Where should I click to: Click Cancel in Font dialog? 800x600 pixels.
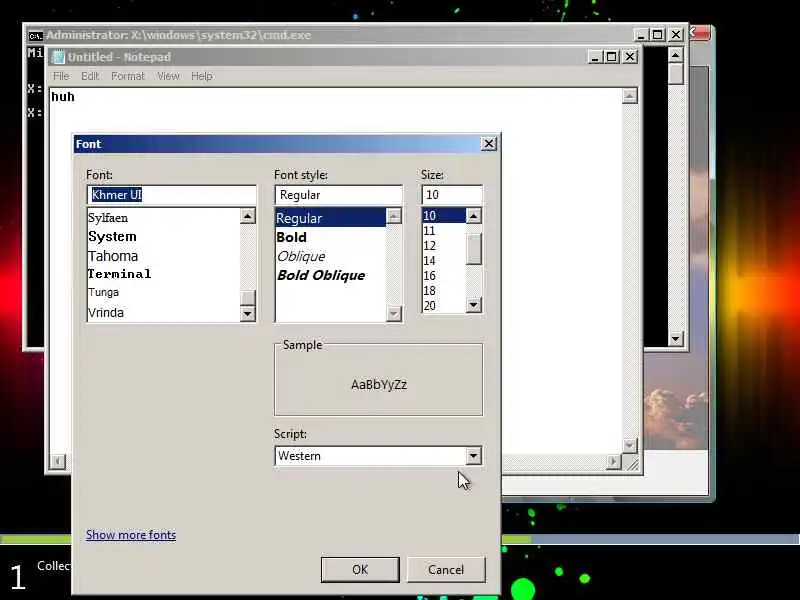click(x=446, y=569)
